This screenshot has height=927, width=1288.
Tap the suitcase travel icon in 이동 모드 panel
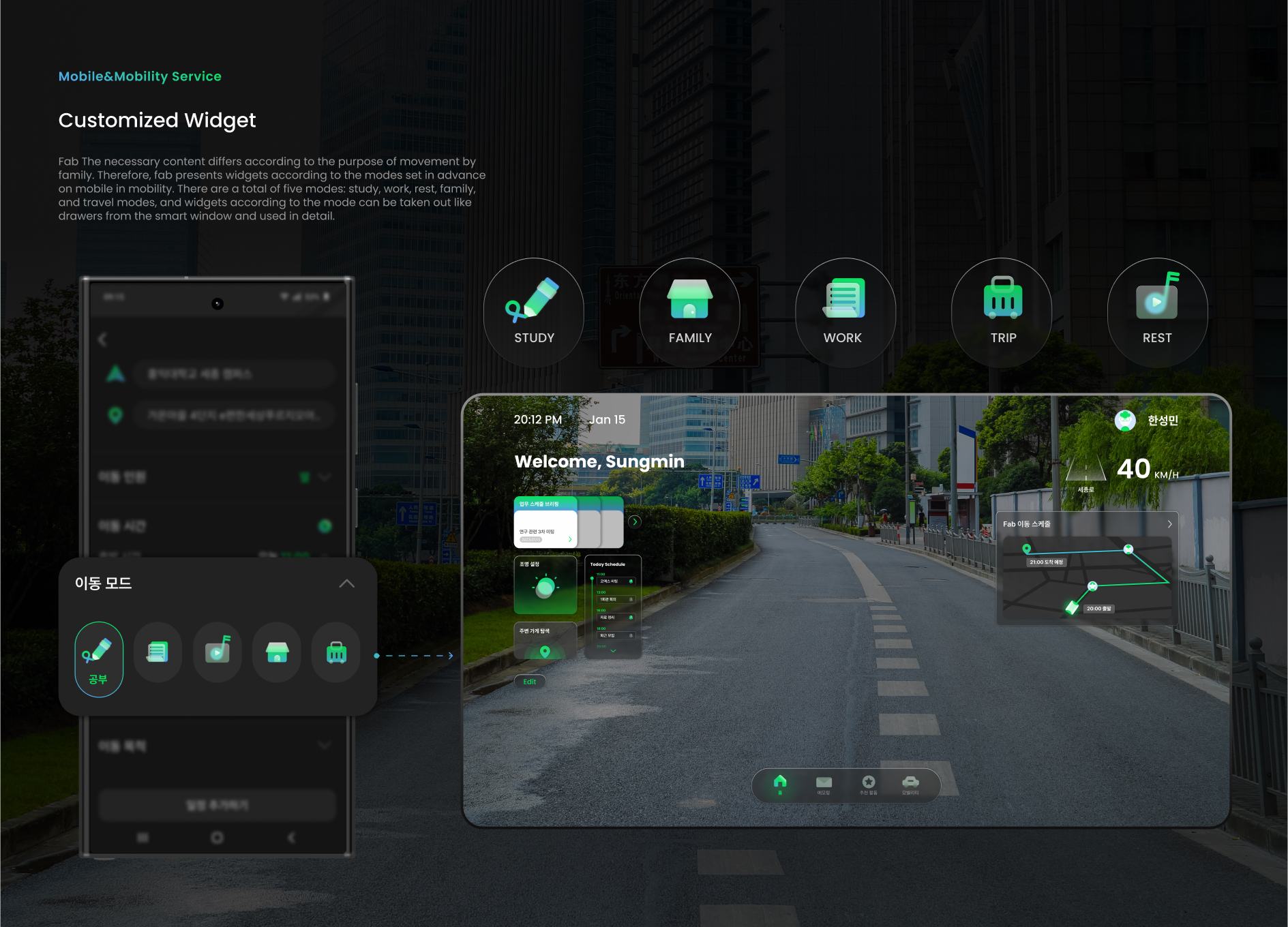click(x=336, y=652)
